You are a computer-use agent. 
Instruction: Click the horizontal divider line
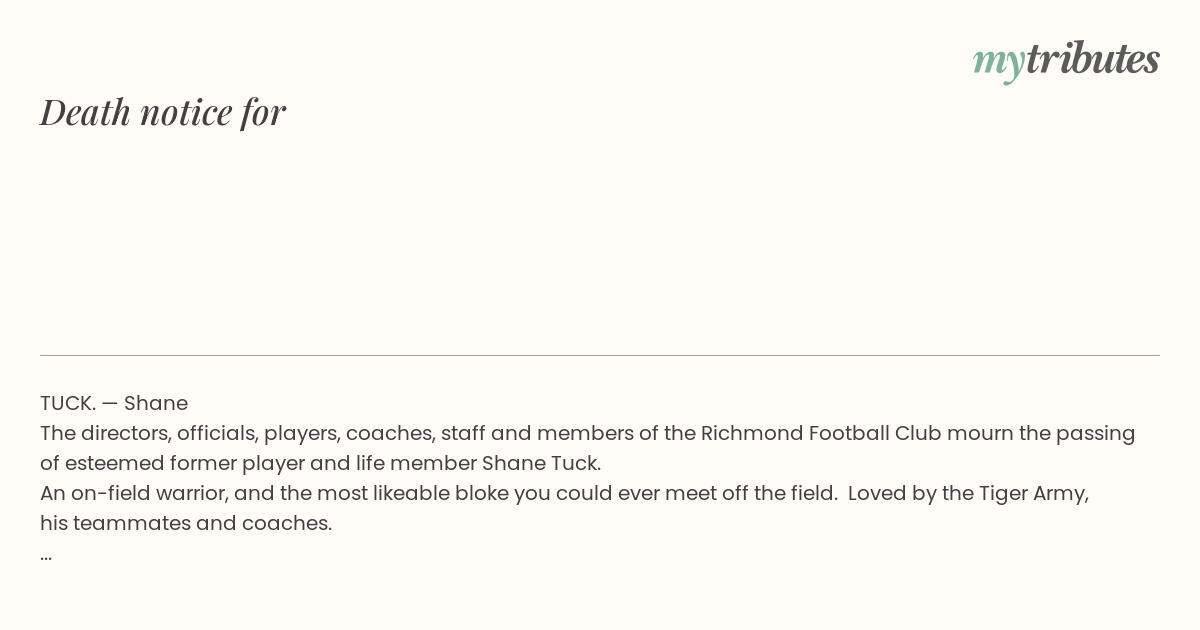(x=600, y=355)
